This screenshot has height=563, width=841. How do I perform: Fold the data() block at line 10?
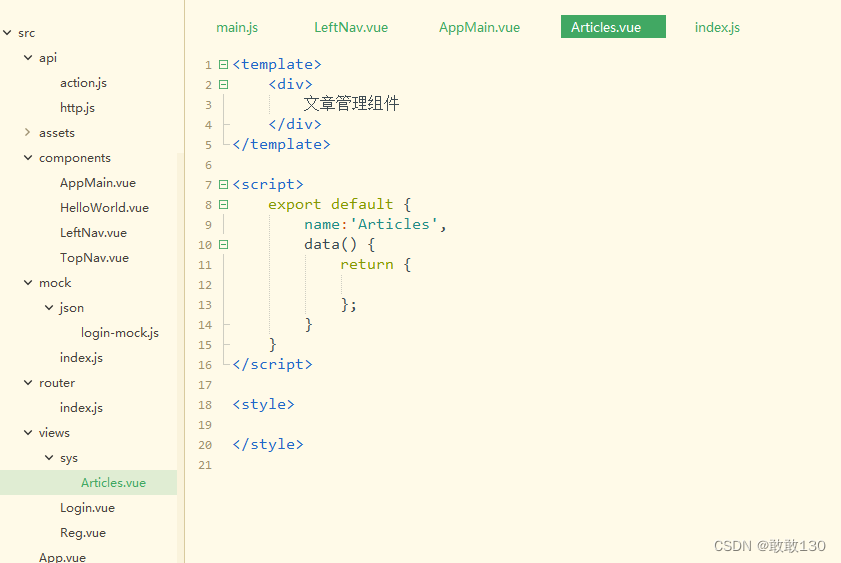coord(224,245)
